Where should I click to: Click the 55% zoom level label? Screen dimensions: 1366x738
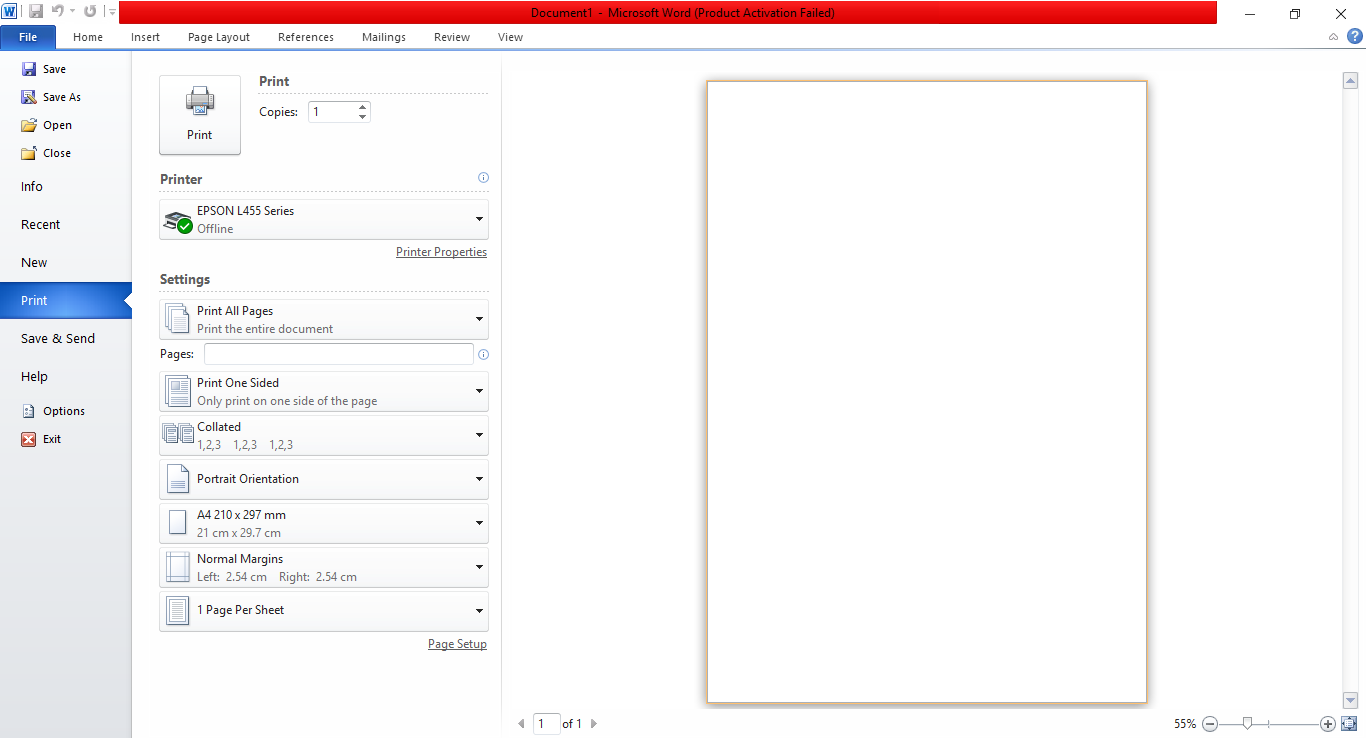tap(1185, 723)
